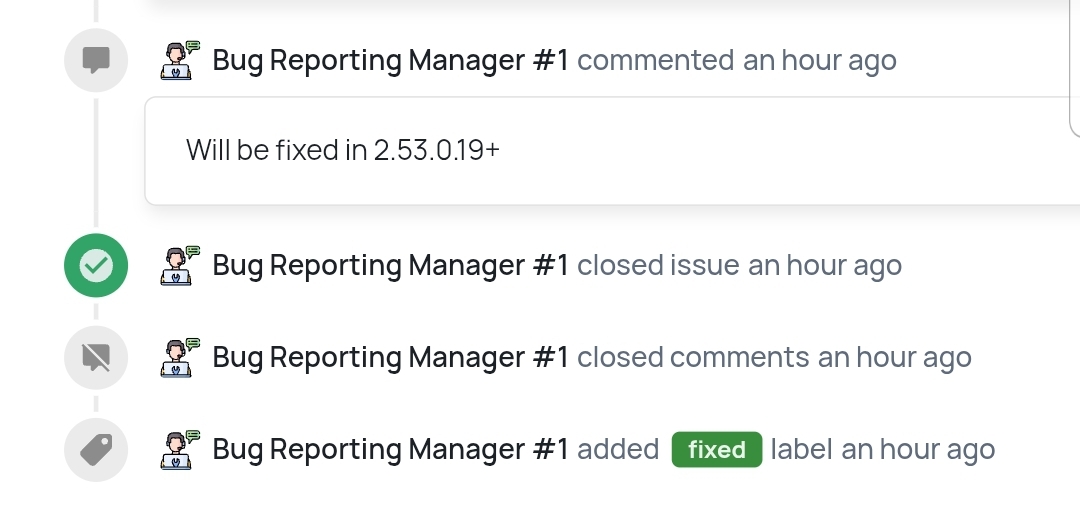This screenshot has height=509, width=1080.
Task: Click the 'an hour ago' timestamp on the closed comments row
Action: (894, 357)
